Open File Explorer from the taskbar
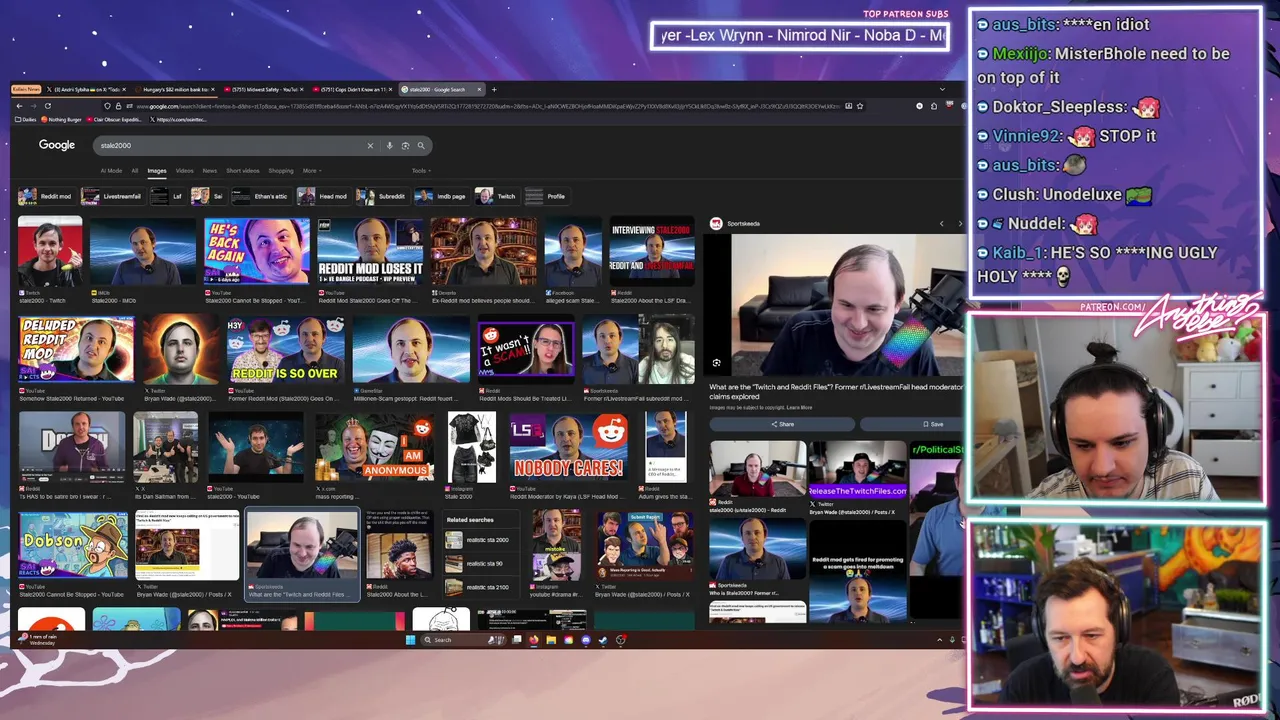Screen dimensions: 1280x720 (551, 640)
